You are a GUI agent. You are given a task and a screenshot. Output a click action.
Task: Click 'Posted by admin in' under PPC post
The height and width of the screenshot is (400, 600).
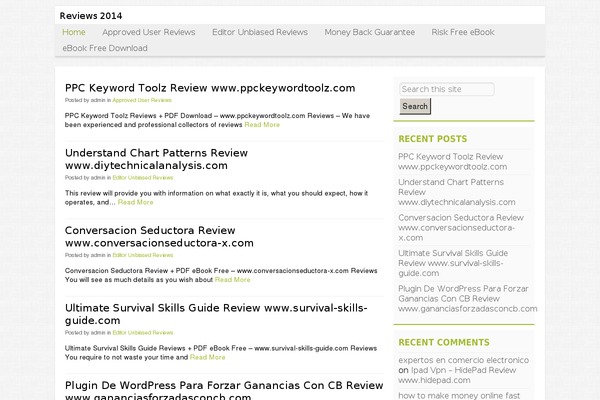coord(88,100)
